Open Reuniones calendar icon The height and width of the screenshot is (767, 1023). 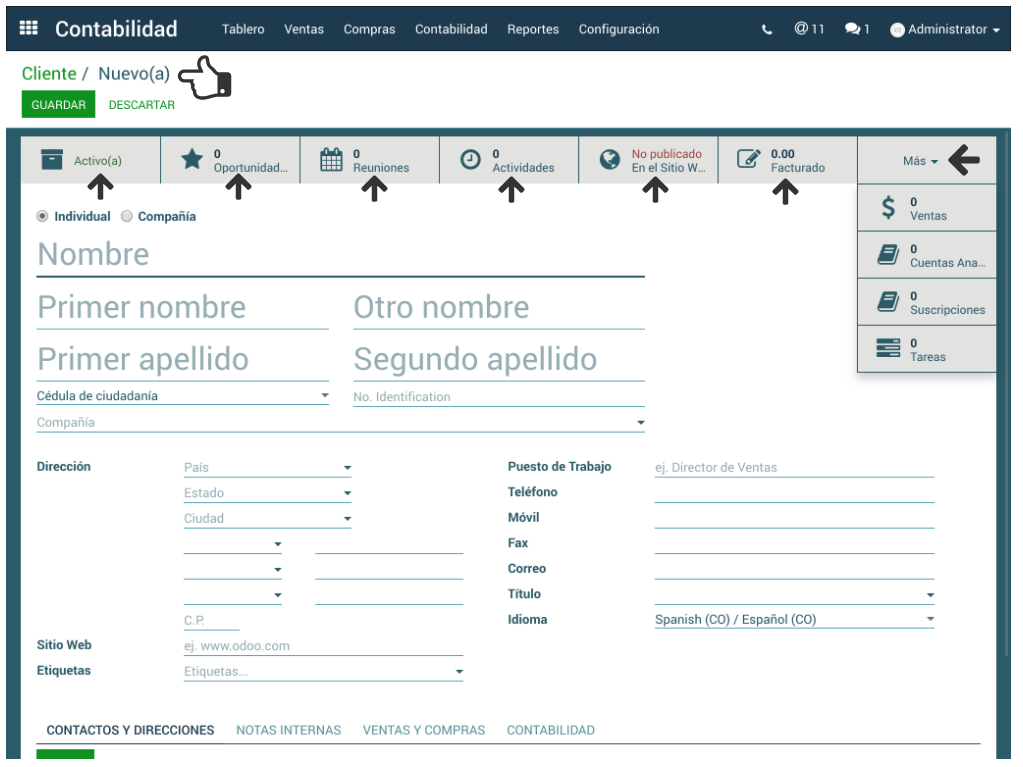pyautogui.click(x=331, y=160)
